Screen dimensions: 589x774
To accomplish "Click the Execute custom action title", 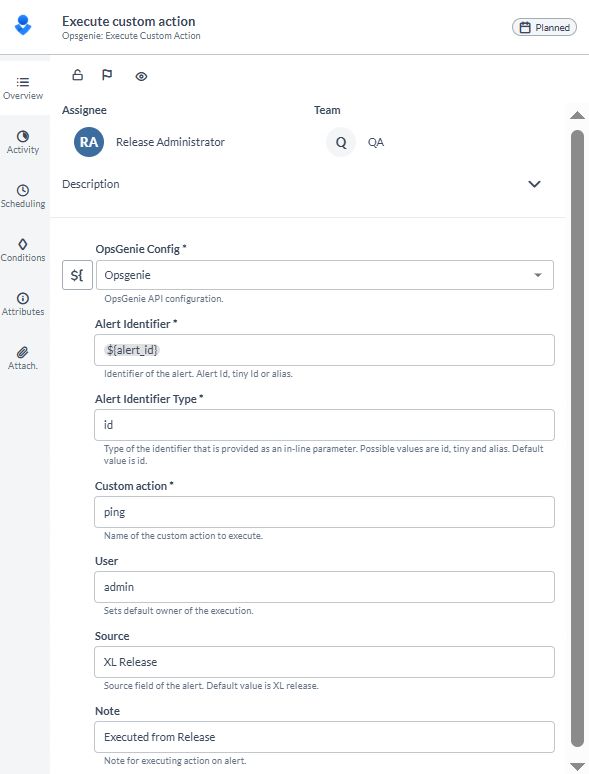I will point(128,21).
